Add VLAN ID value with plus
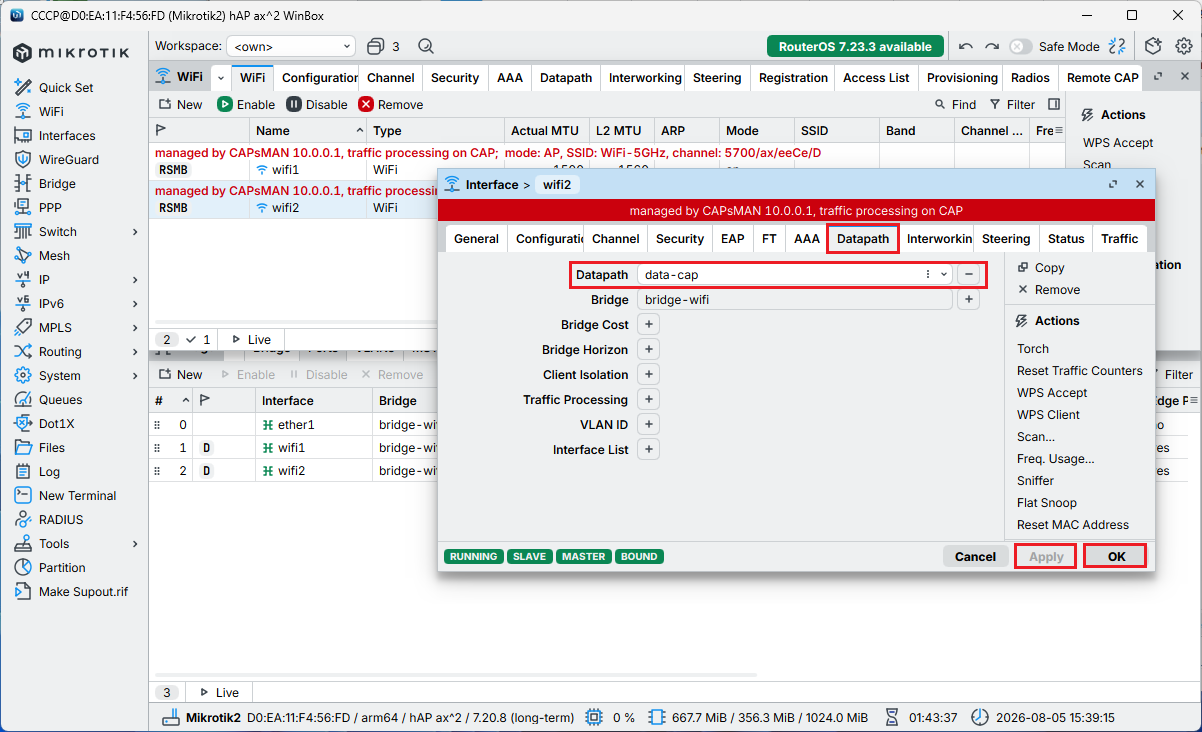Image resolution: width=1202 pixels, height=732 pixels. [648, 424]
